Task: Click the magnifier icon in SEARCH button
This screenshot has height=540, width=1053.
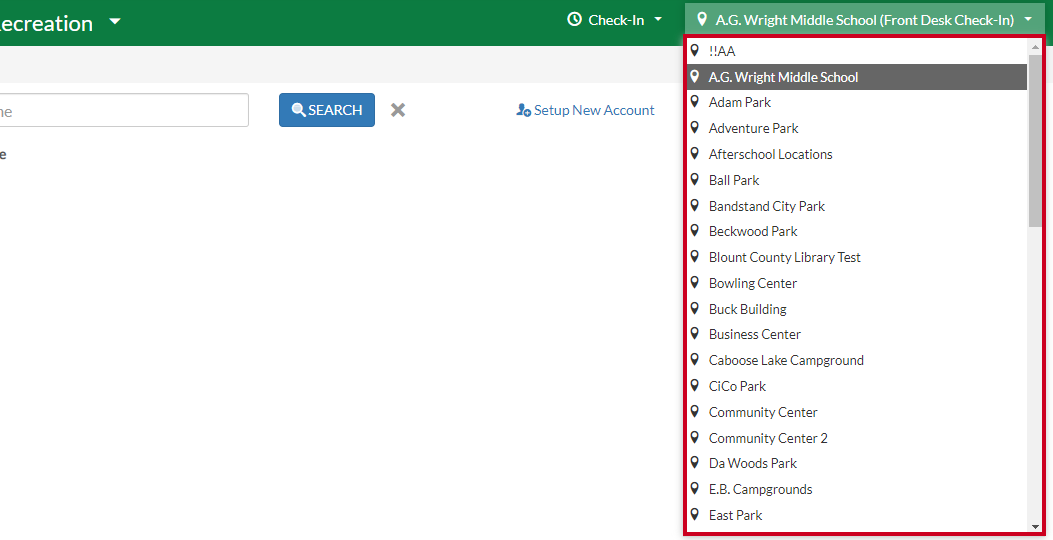Action: 298,110
